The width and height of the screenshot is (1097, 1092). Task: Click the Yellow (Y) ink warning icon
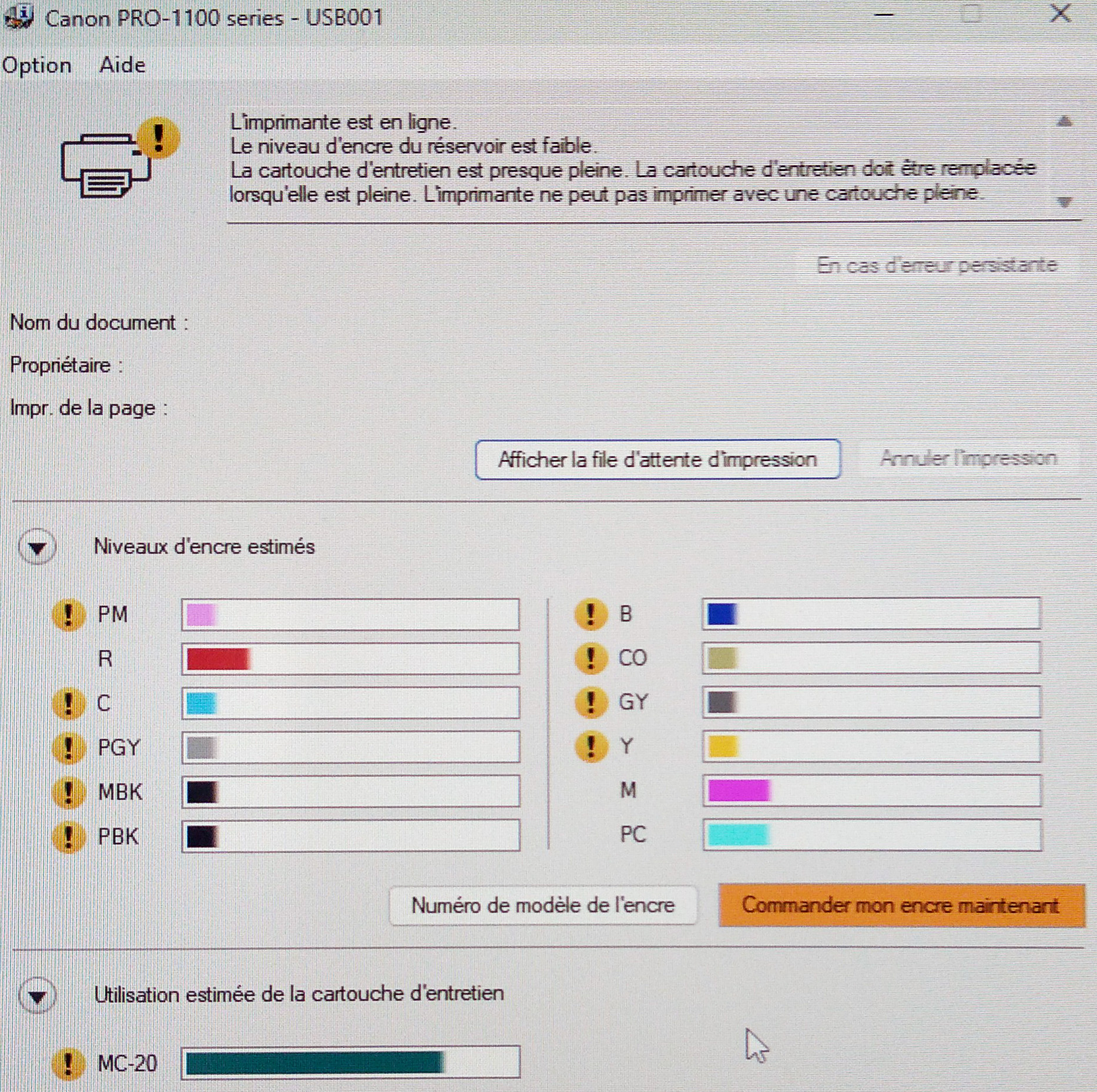click(x=590, y=746)
